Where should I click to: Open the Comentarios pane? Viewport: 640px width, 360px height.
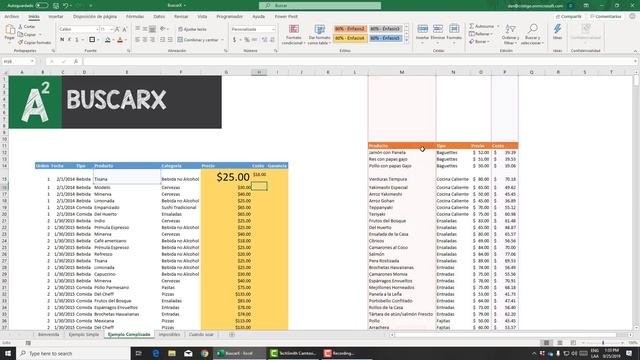coord(605,17)
